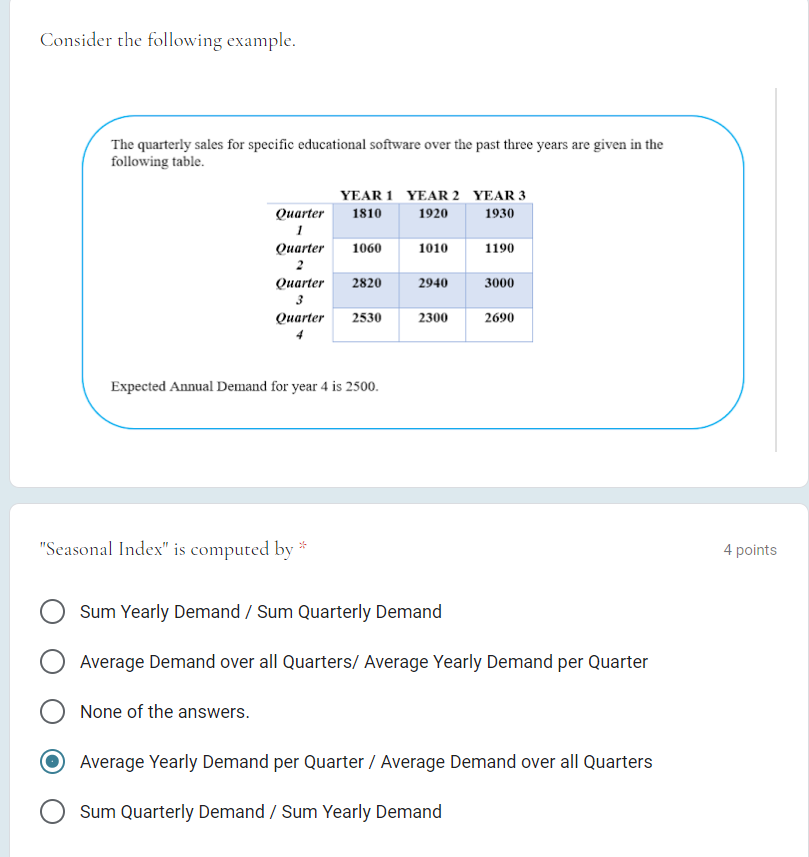The height and width of the screenshot is (857, 809).
Task: Click the vertical scrollbar on the right
Action: [777, 270]
